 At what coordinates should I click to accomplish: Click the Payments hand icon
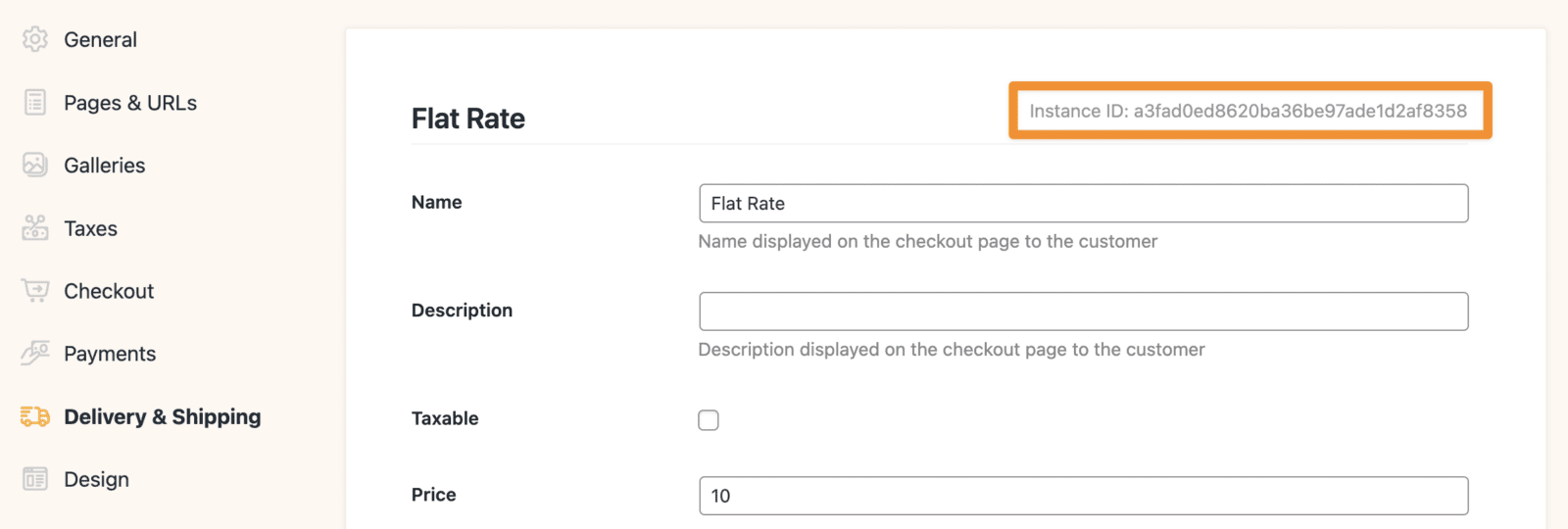pos(35,353)
